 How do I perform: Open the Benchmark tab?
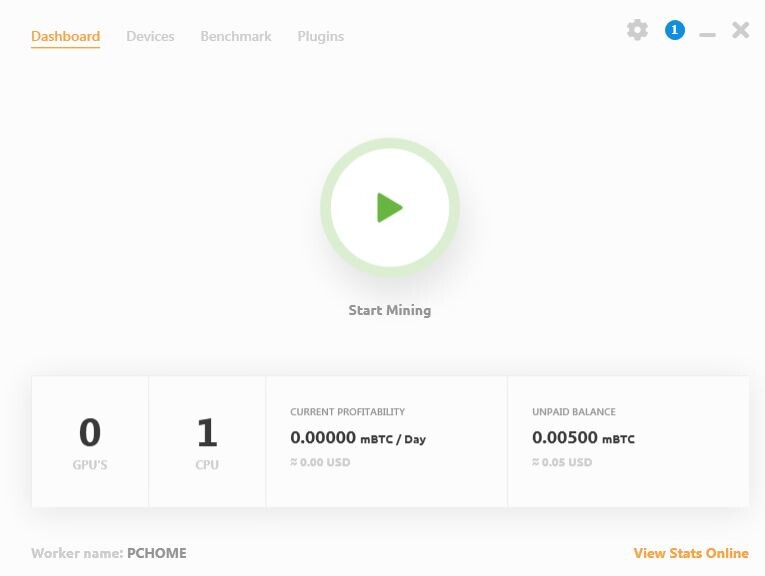coord(236,37)
